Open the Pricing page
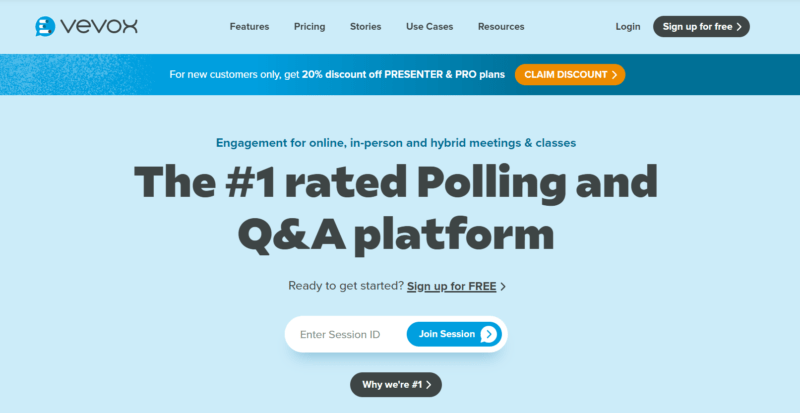The width and height of the screenshot is (800, 413). click(x=309, y=27)
